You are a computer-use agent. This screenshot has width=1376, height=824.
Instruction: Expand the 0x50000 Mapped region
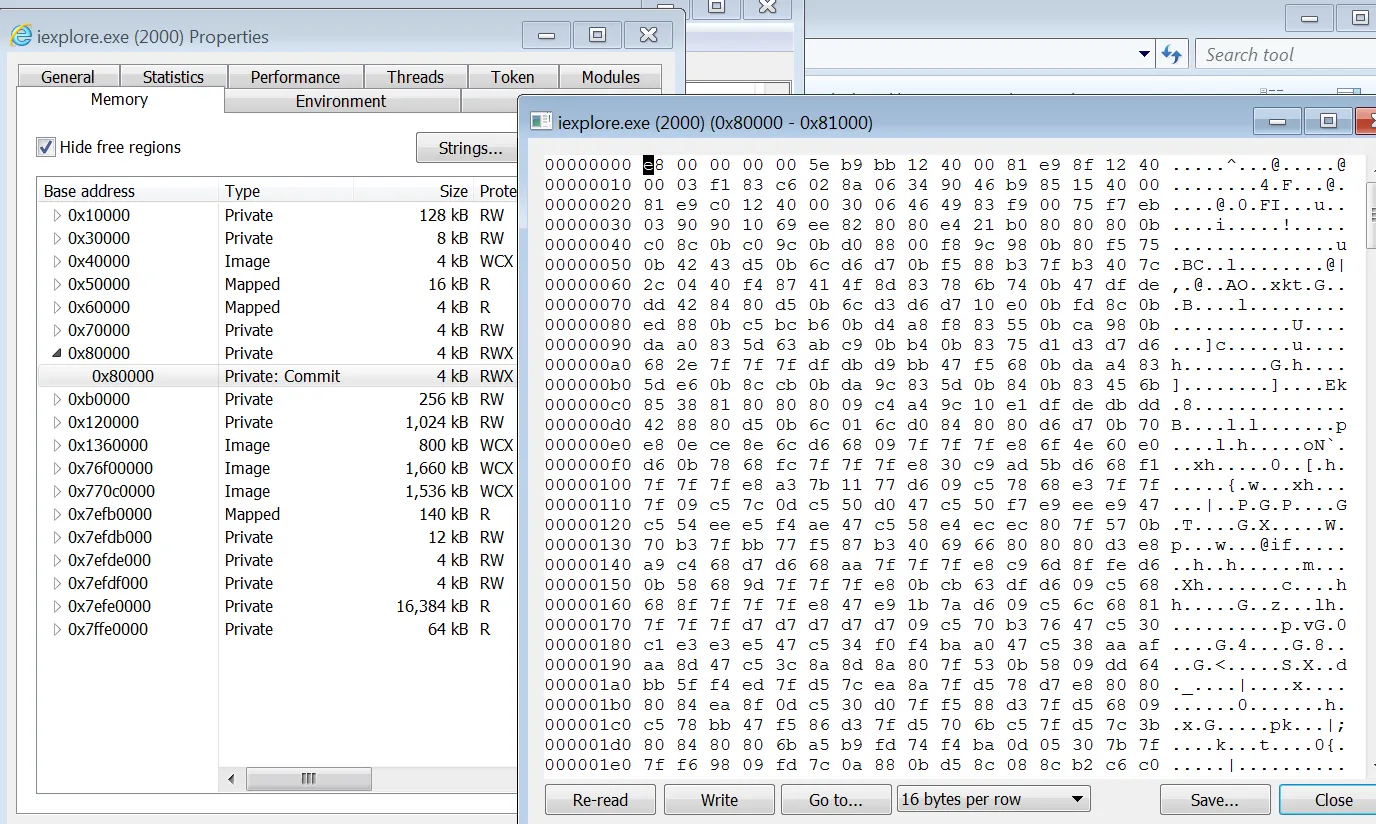(x=56, y=284)
